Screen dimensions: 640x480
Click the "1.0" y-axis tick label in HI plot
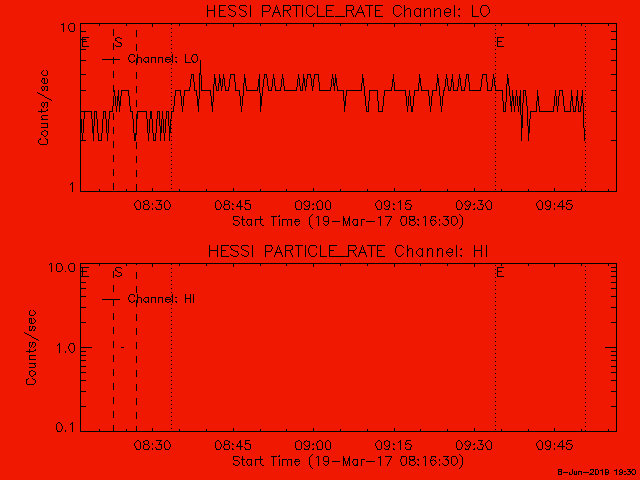pyautogui.click(x=65, y=348)
